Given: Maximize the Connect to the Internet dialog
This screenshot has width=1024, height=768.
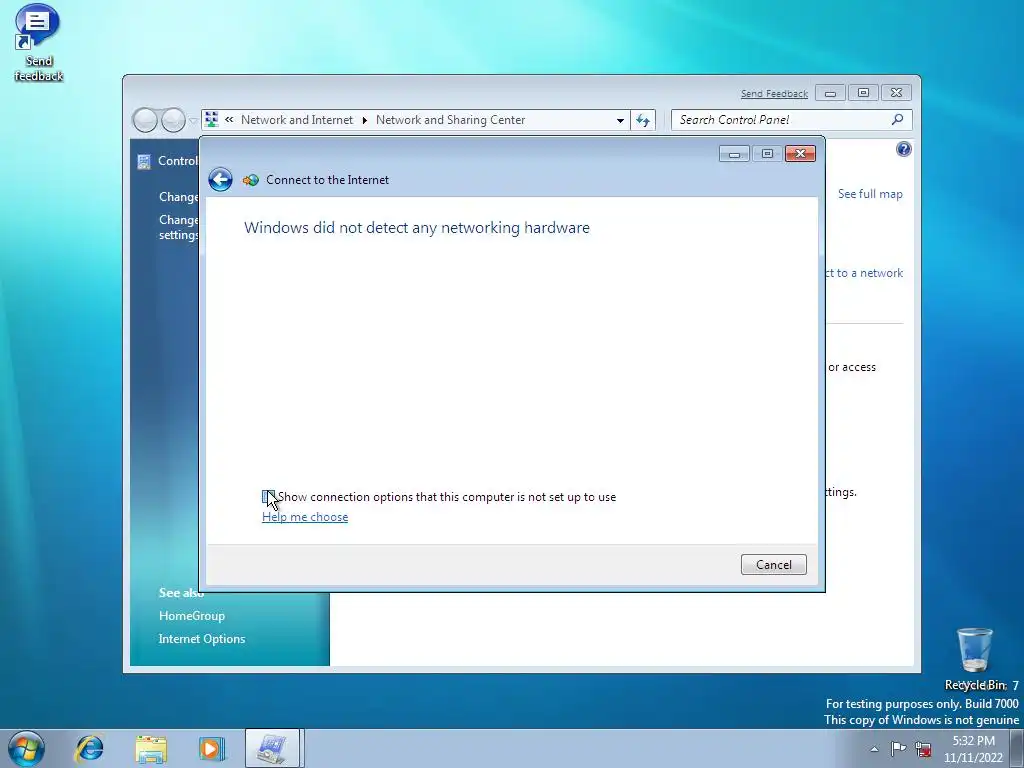Looking at the screenshot, I should click(x=767, y=153).
